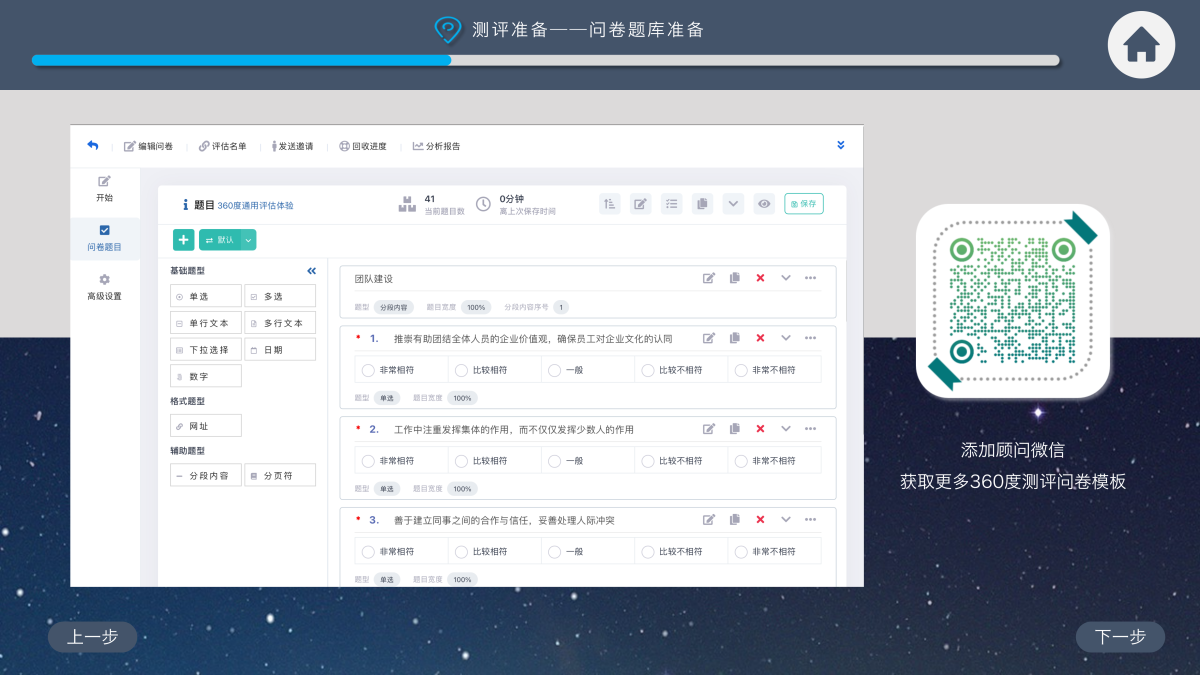Select 比较不相符 for question 1
1200x675 pixels.
pyautogui.click(x=648, y=370)
